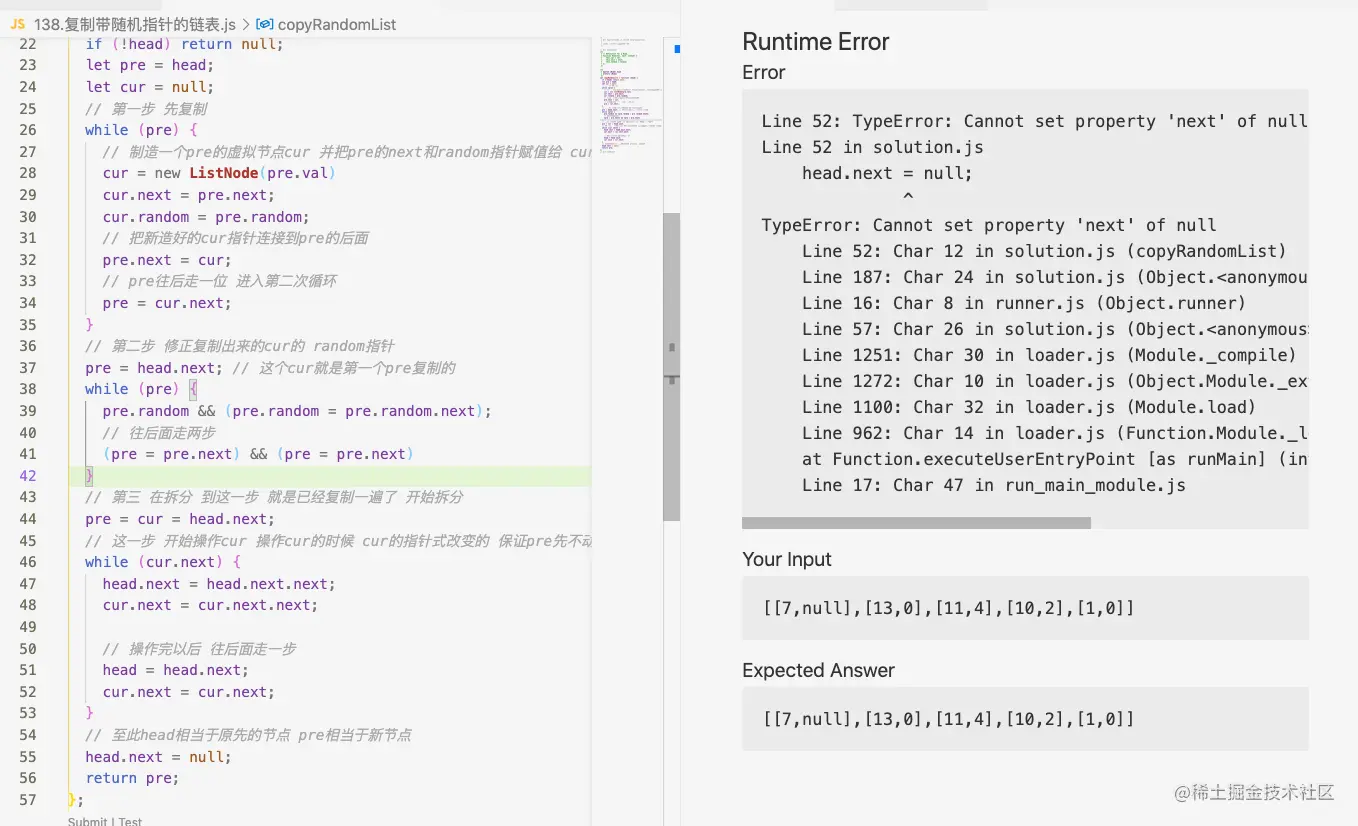Screen dimensions: 1358x826
Task: Click line 'head.next = head.next.next;'
Action: tap(219, 584)
